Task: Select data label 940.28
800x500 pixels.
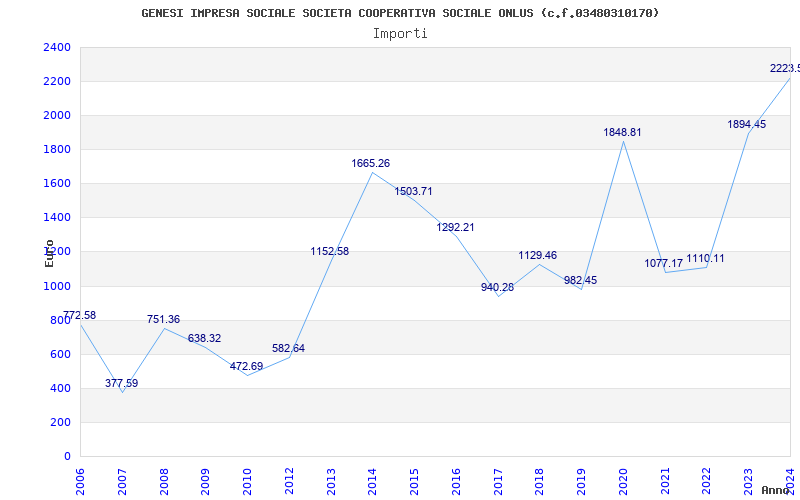Action: click(x=497, y=288)
